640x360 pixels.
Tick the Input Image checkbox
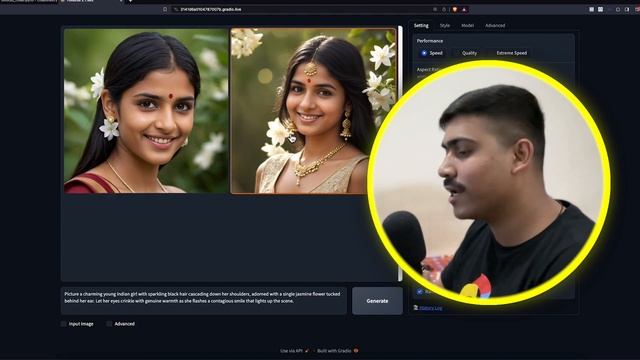click(63, 324)
